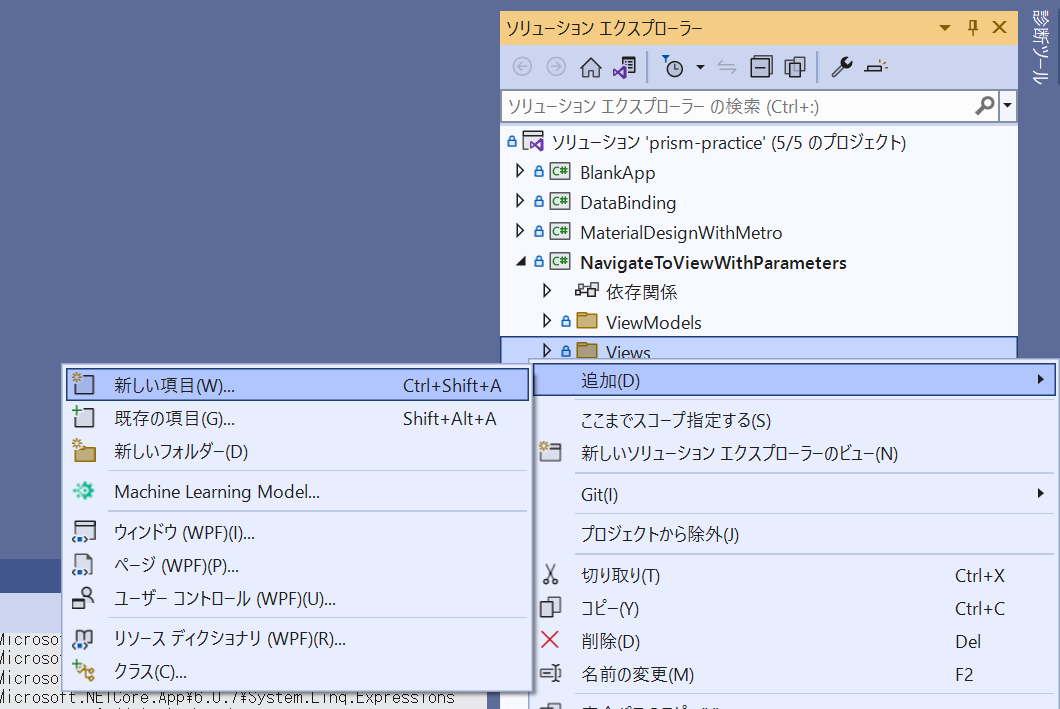The image size is (1060, 709).
Task: Choose 名前の変更(M) from context menu
Action: (795, 675)
